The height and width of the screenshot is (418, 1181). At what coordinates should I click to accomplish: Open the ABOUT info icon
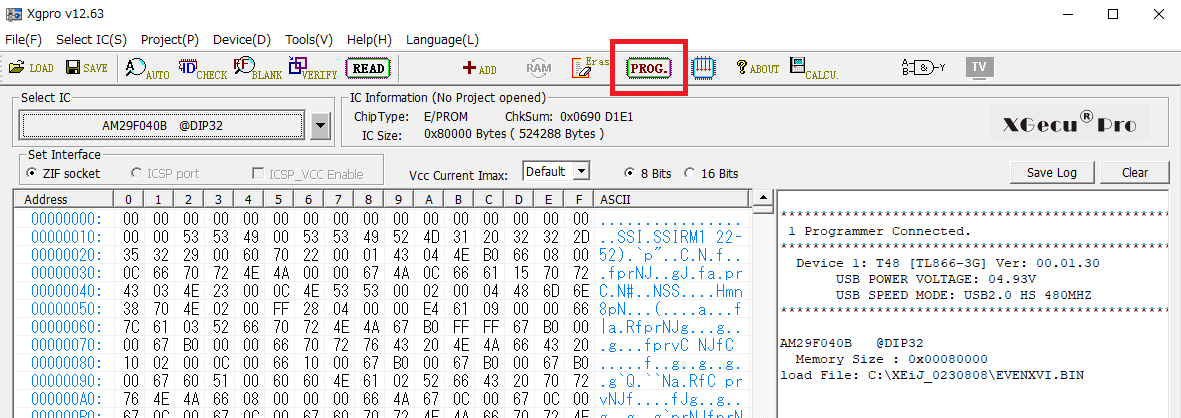coord(758,68)
